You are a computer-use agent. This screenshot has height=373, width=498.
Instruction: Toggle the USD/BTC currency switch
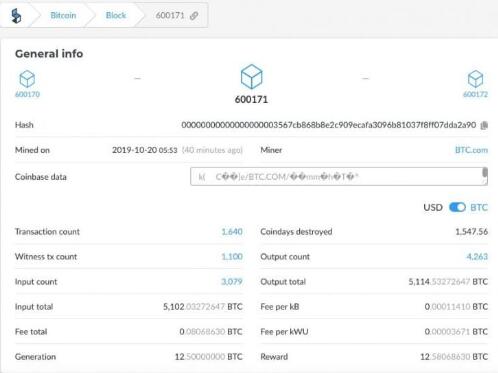coord(457,207)
